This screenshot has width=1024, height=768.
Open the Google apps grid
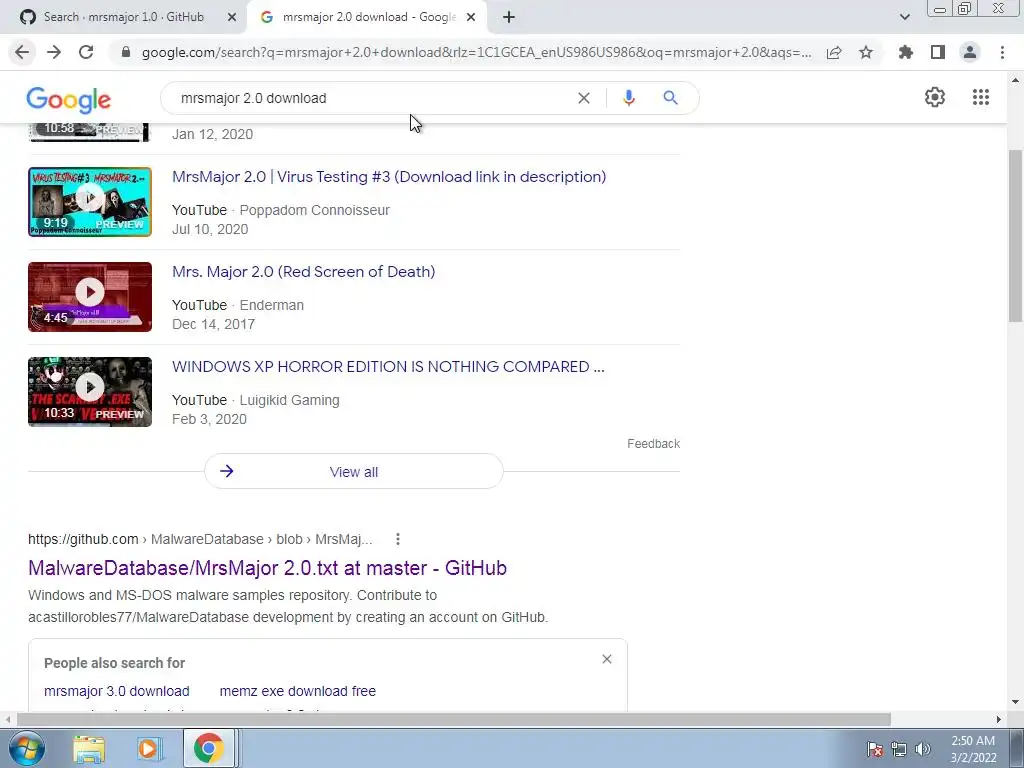point(981,97)
